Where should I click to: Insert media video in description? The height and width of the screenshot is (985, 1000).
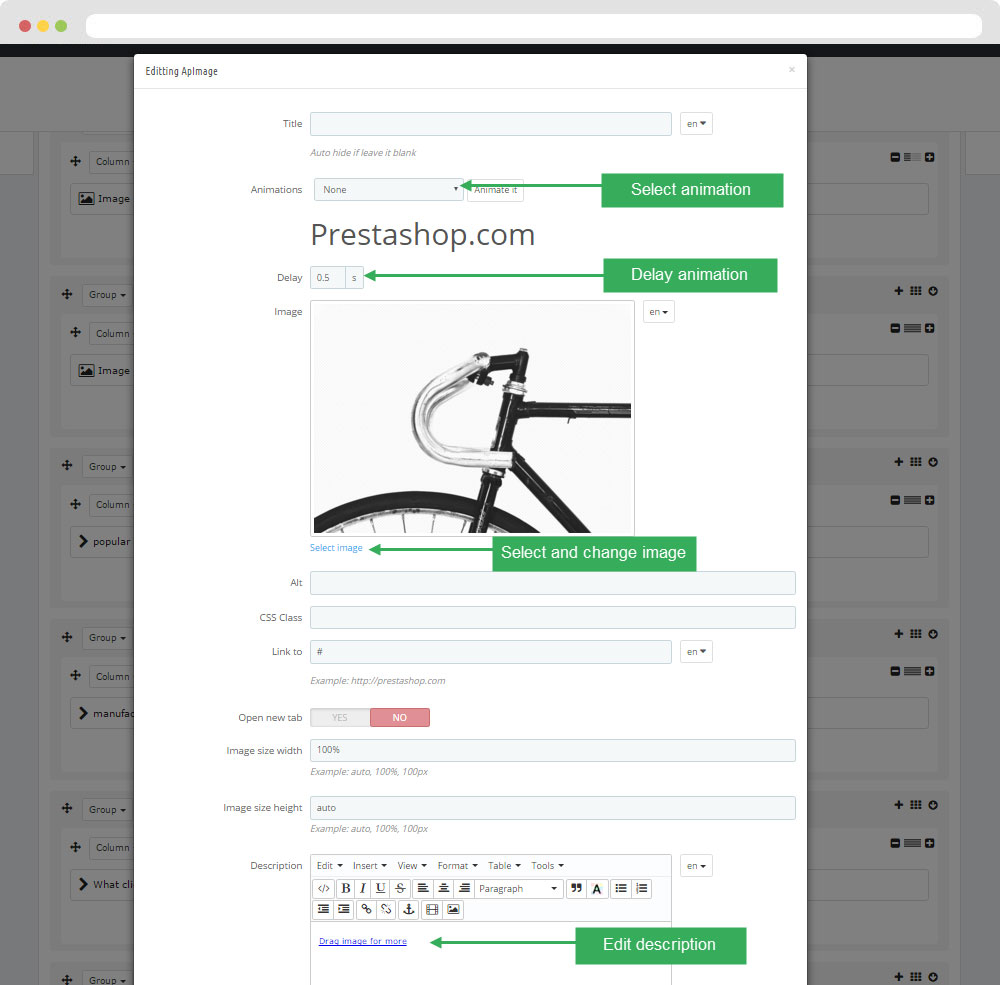432,909
